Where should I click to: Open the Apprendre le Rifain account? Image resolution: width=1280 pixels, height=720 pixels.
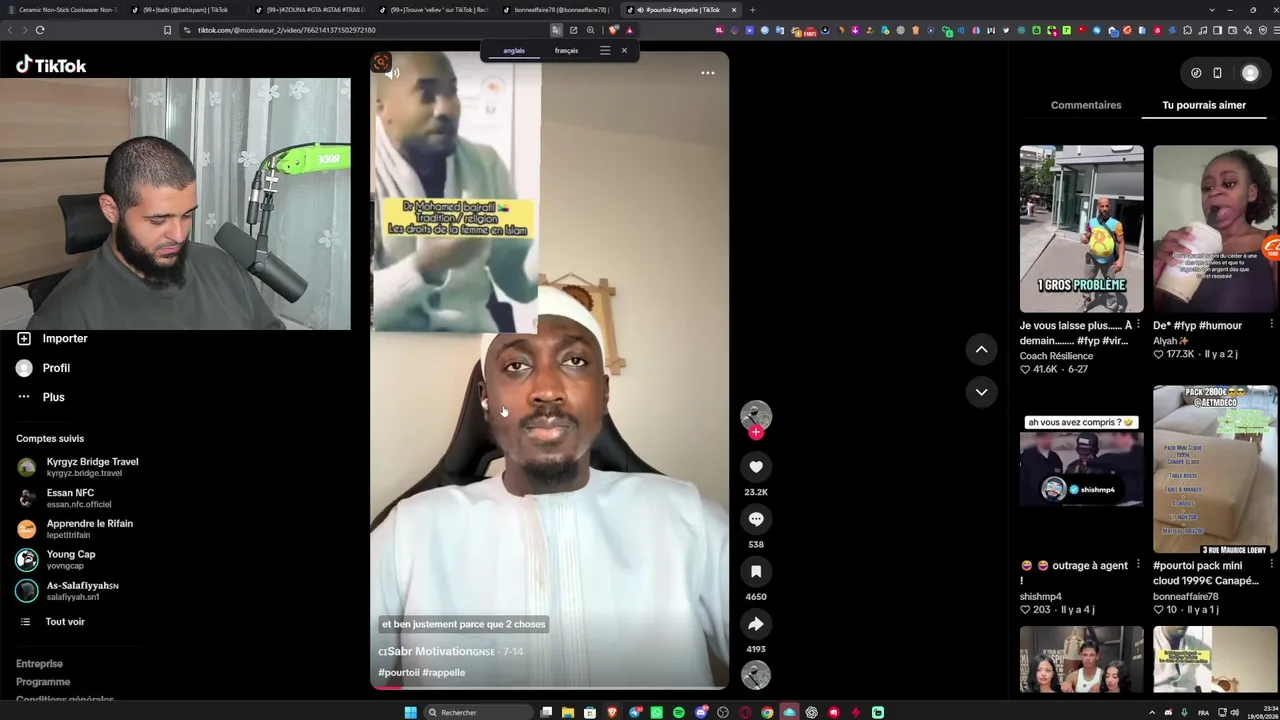75,529
